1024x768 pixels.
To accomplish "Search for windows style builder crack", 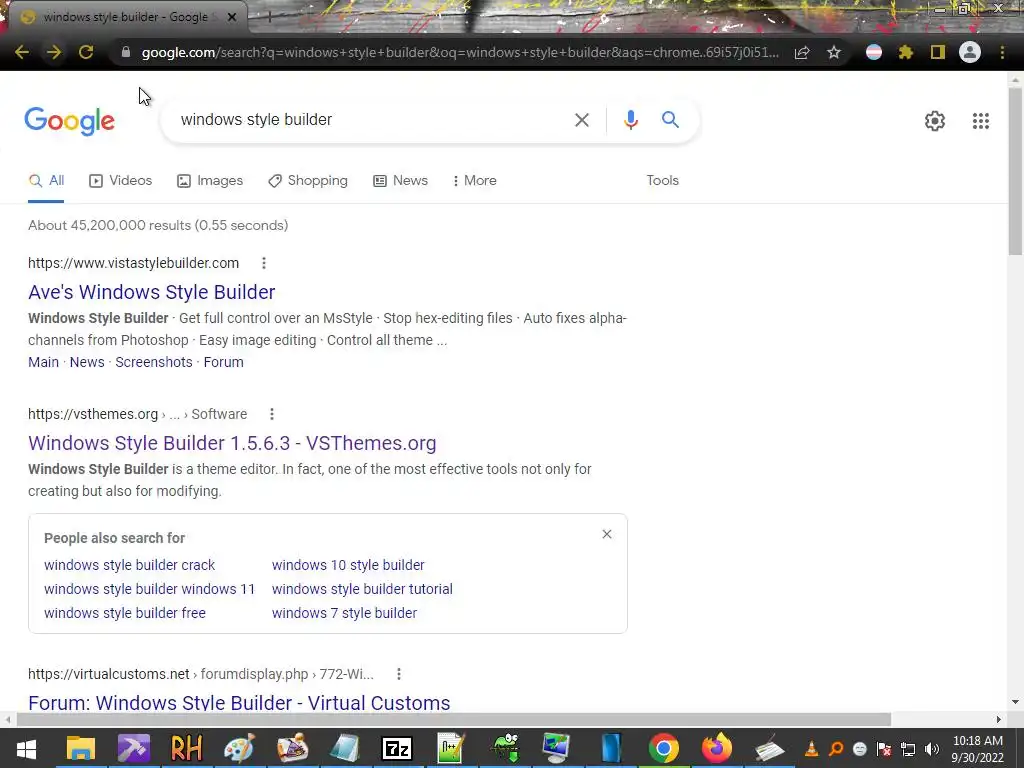I will (129, 565).
